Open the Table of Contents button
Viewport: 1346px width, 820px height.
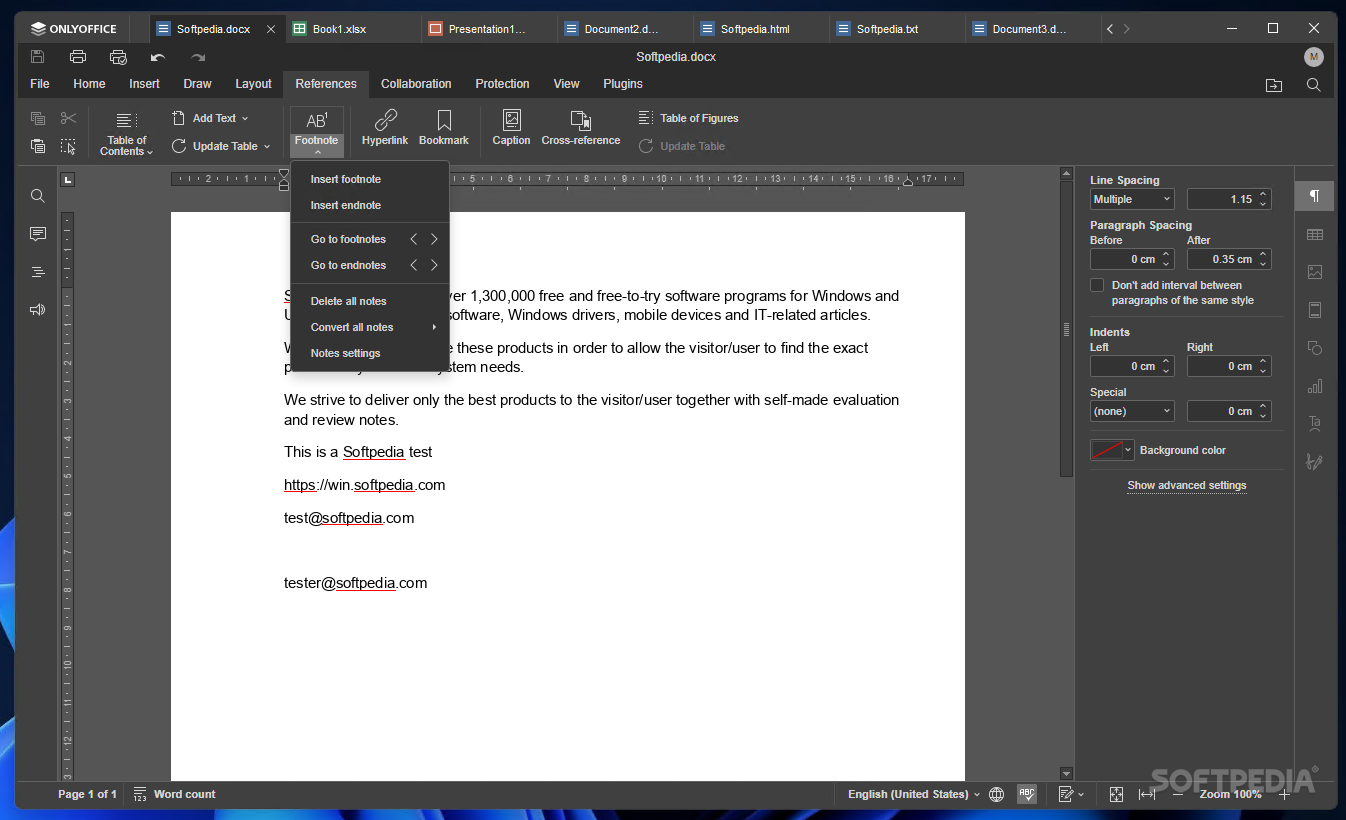click(x=127, y=133)
